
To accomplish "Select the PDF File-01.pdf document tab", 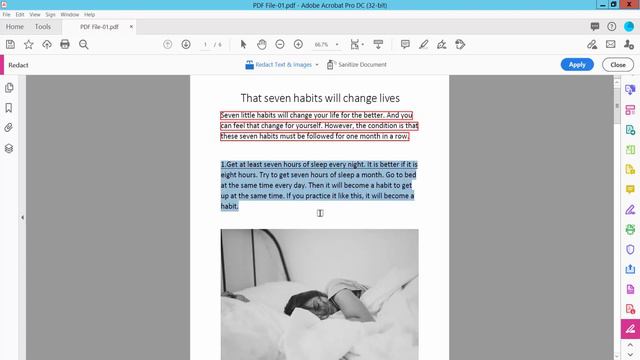I will point(99,27).
